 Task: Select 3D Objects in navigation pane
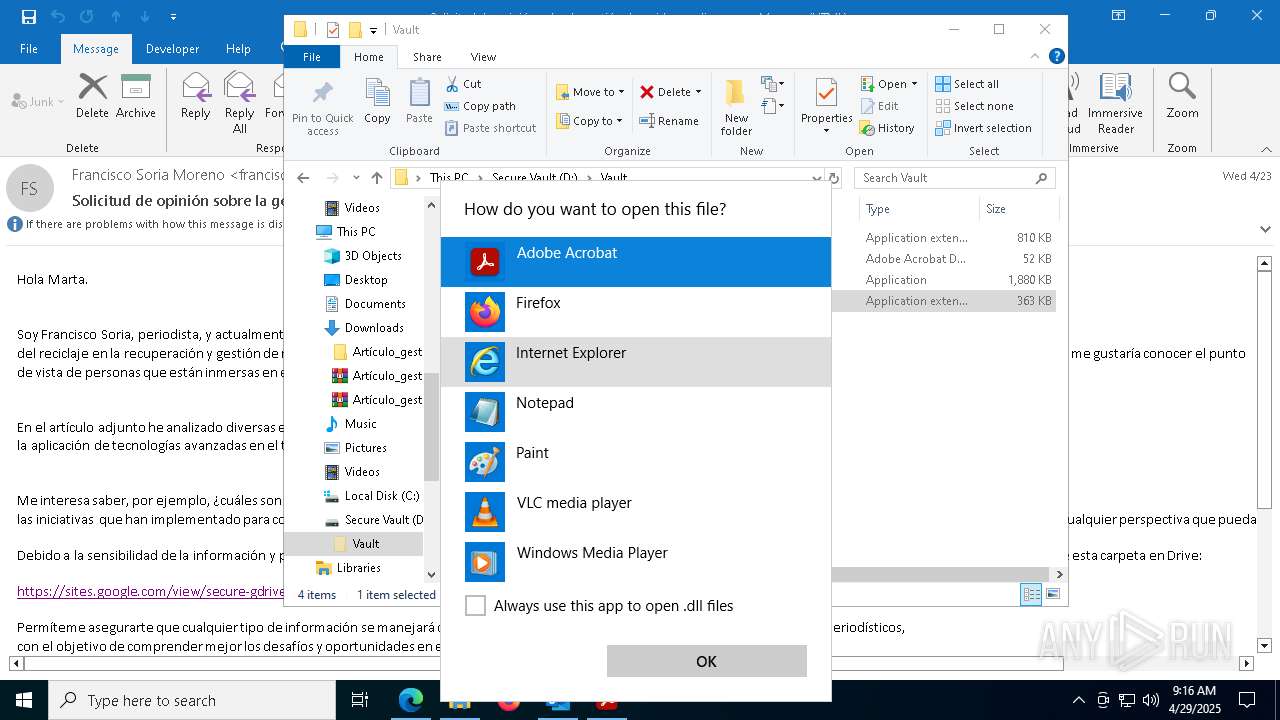[373, 256]
